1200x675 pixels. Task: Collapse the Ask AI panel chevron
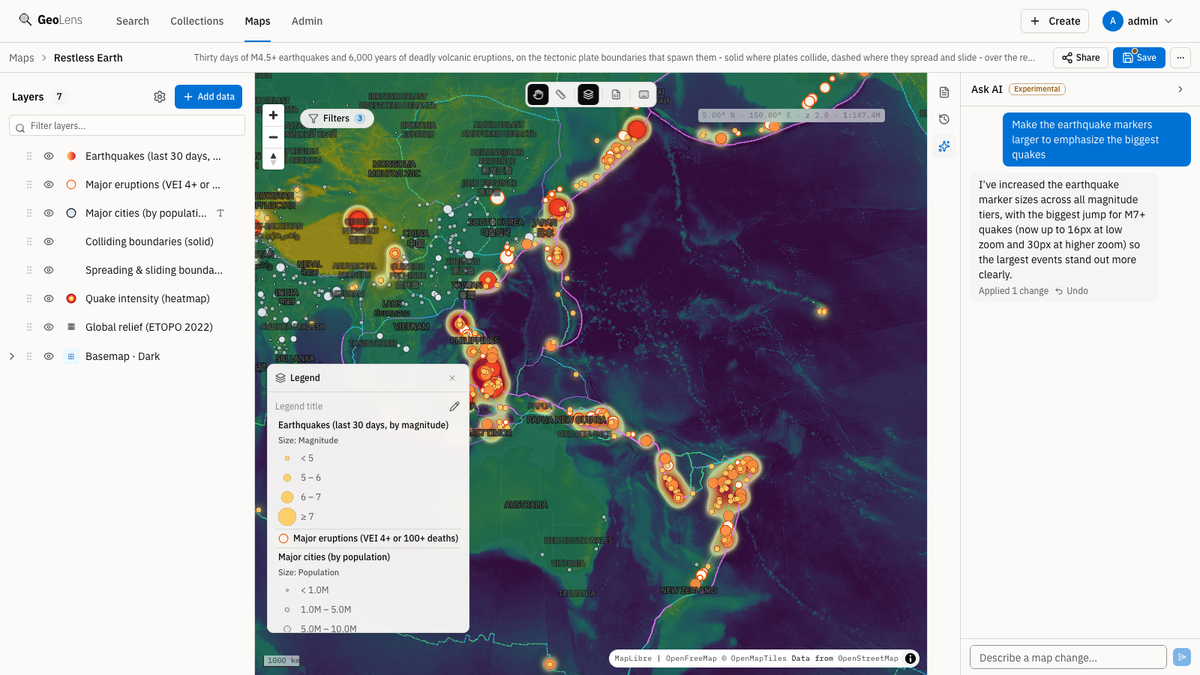pos(1180,89)
